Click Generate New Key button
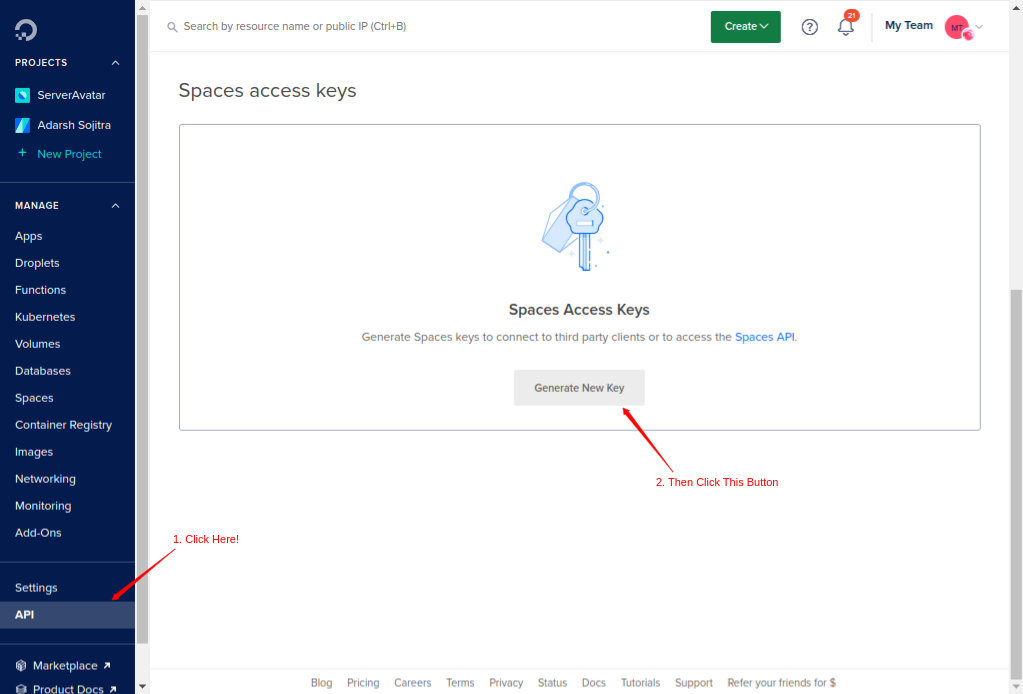This screenshot has width=1023, height=694. point(579,388)
